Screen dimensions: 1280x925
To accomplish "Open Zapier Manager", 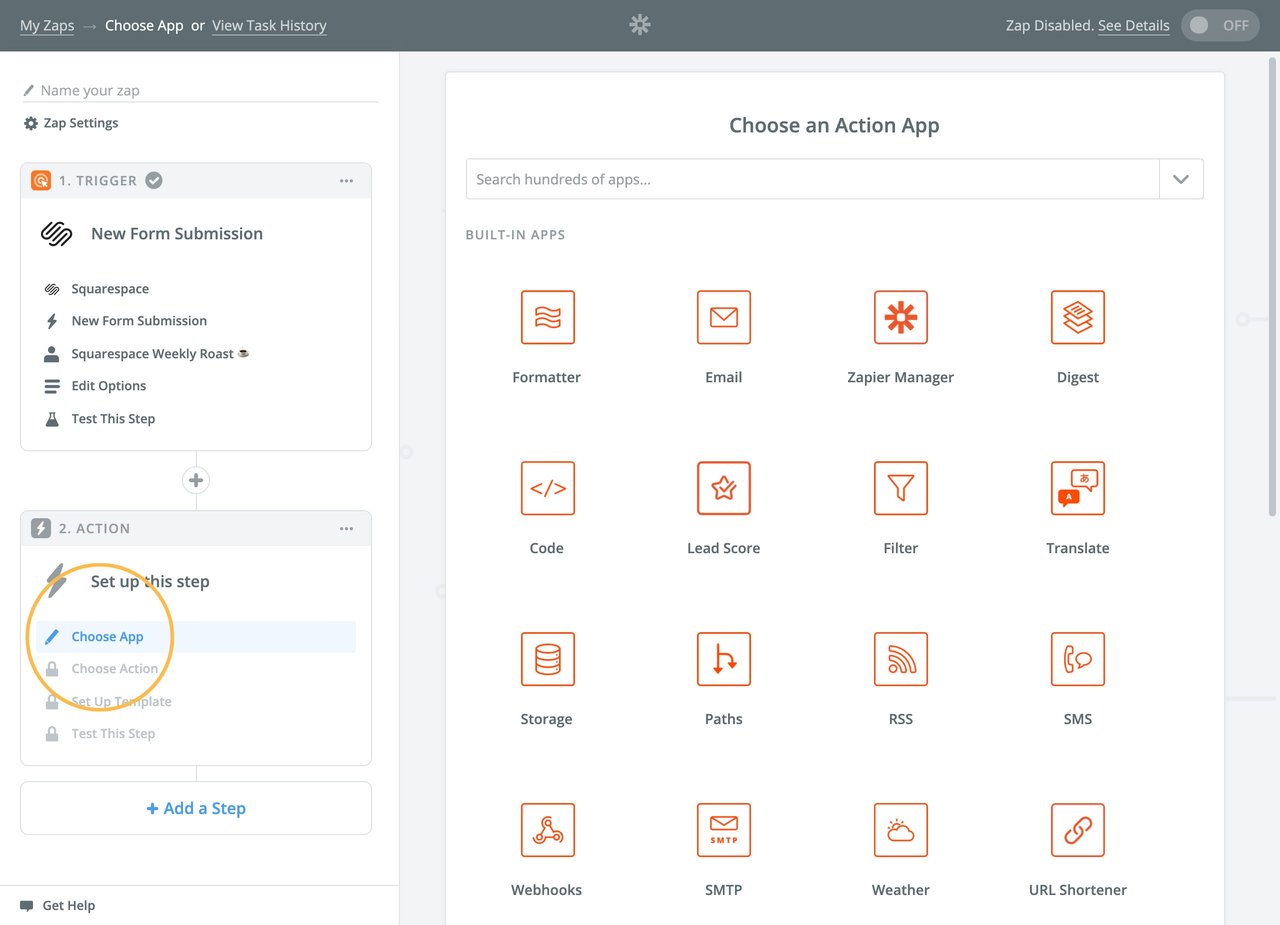I will coord(900,318).
